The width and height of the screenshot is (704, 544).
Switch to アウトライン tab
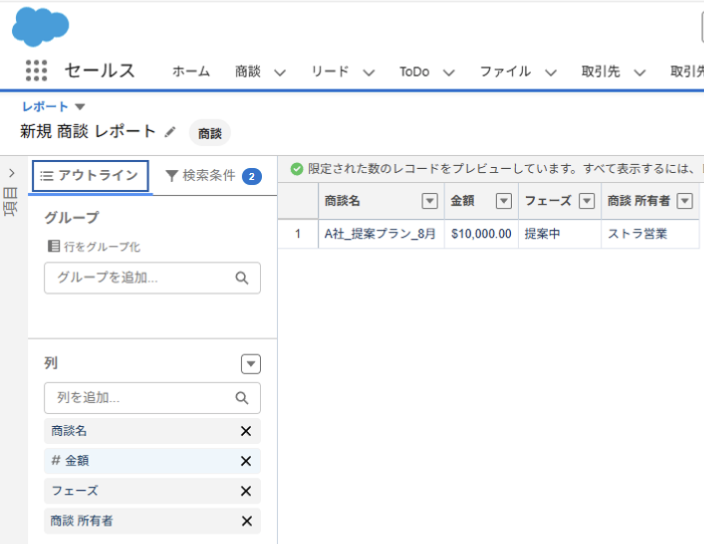[90, 176]
